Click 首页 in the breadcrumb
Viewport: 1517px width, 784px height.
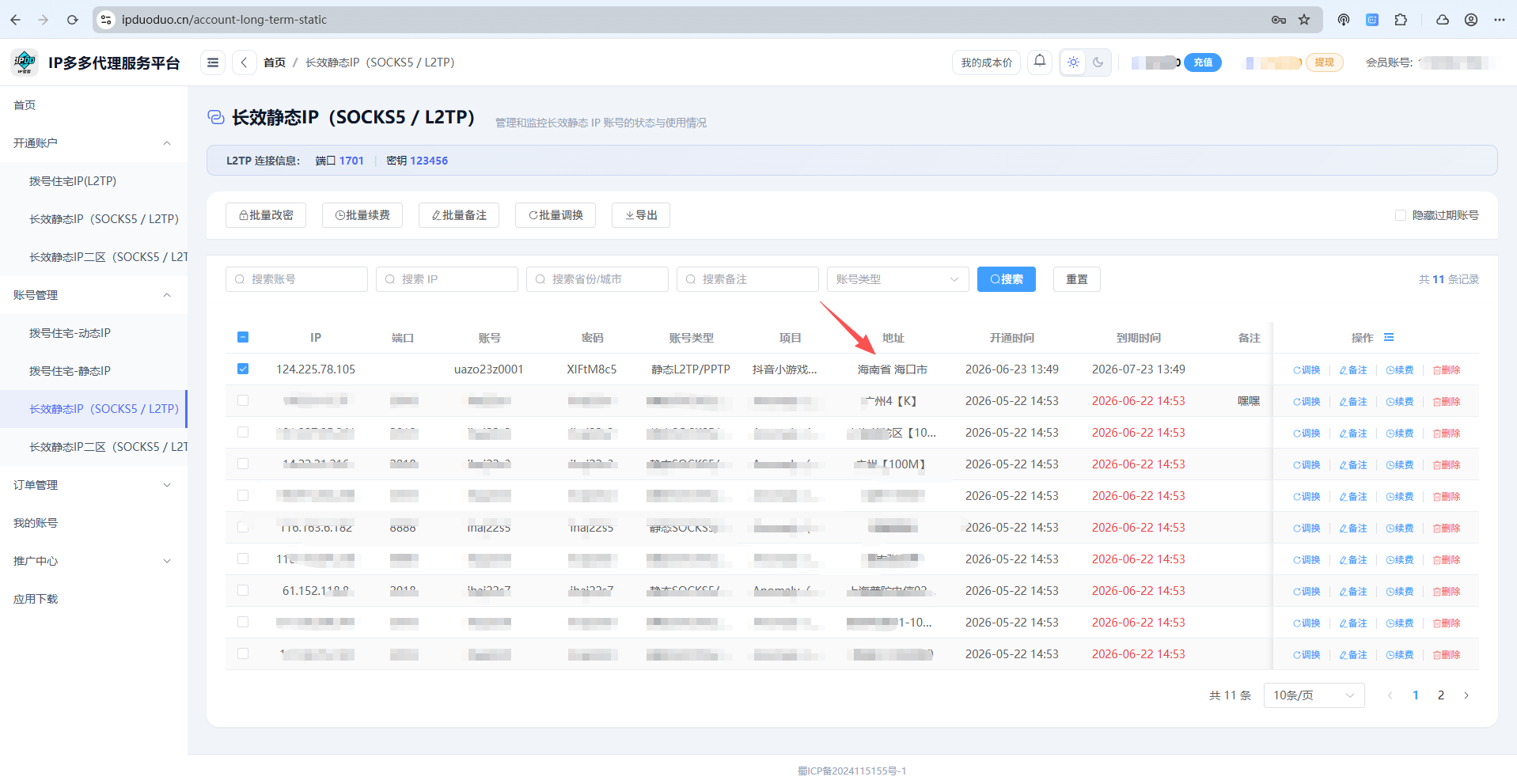(275, 62)
